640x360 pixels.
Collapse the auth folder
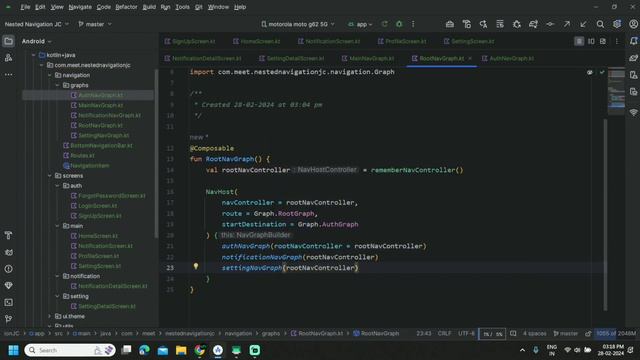pyautogui.click(x=58, y=186)
